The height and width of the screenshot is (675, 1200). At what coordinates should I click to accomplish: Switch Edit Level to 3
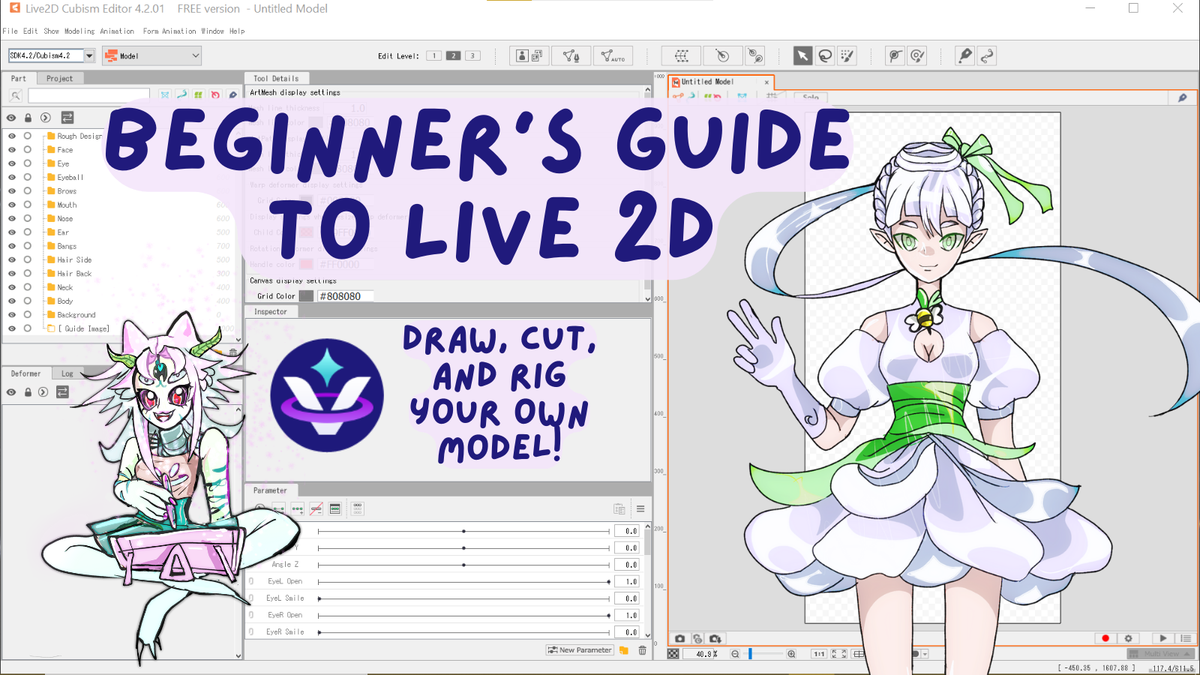pos(471,56)
